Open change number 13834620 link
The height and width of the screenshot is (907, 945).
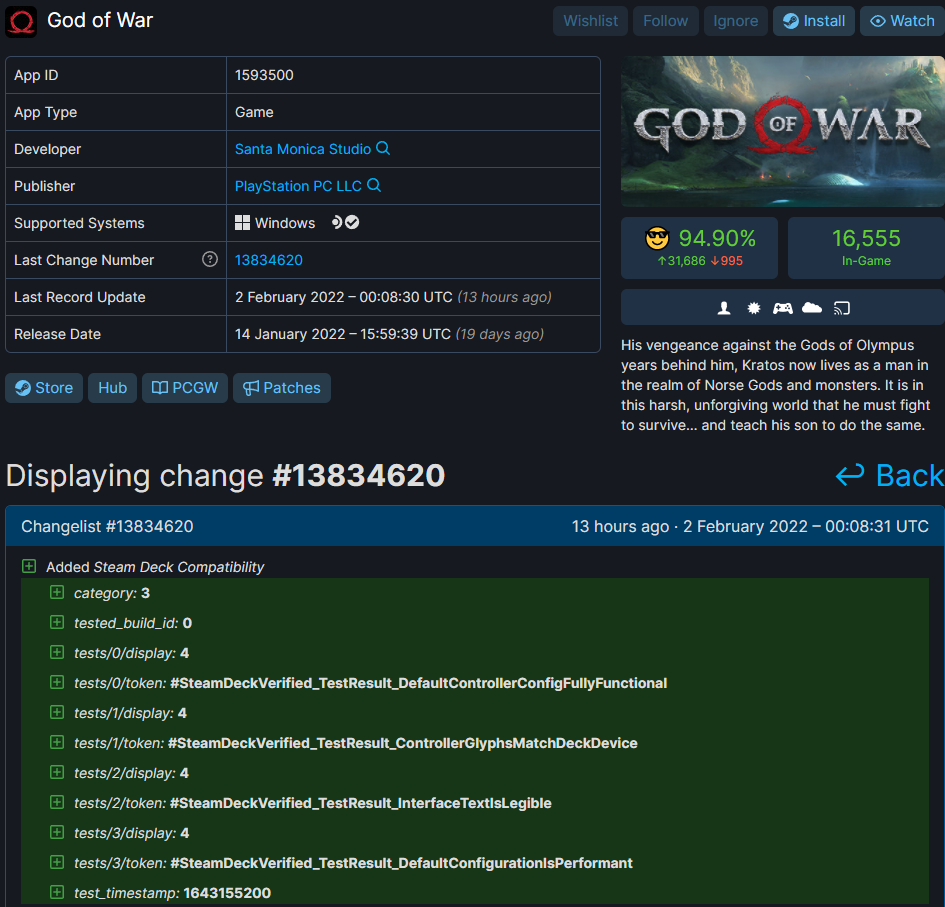point(268,260)
